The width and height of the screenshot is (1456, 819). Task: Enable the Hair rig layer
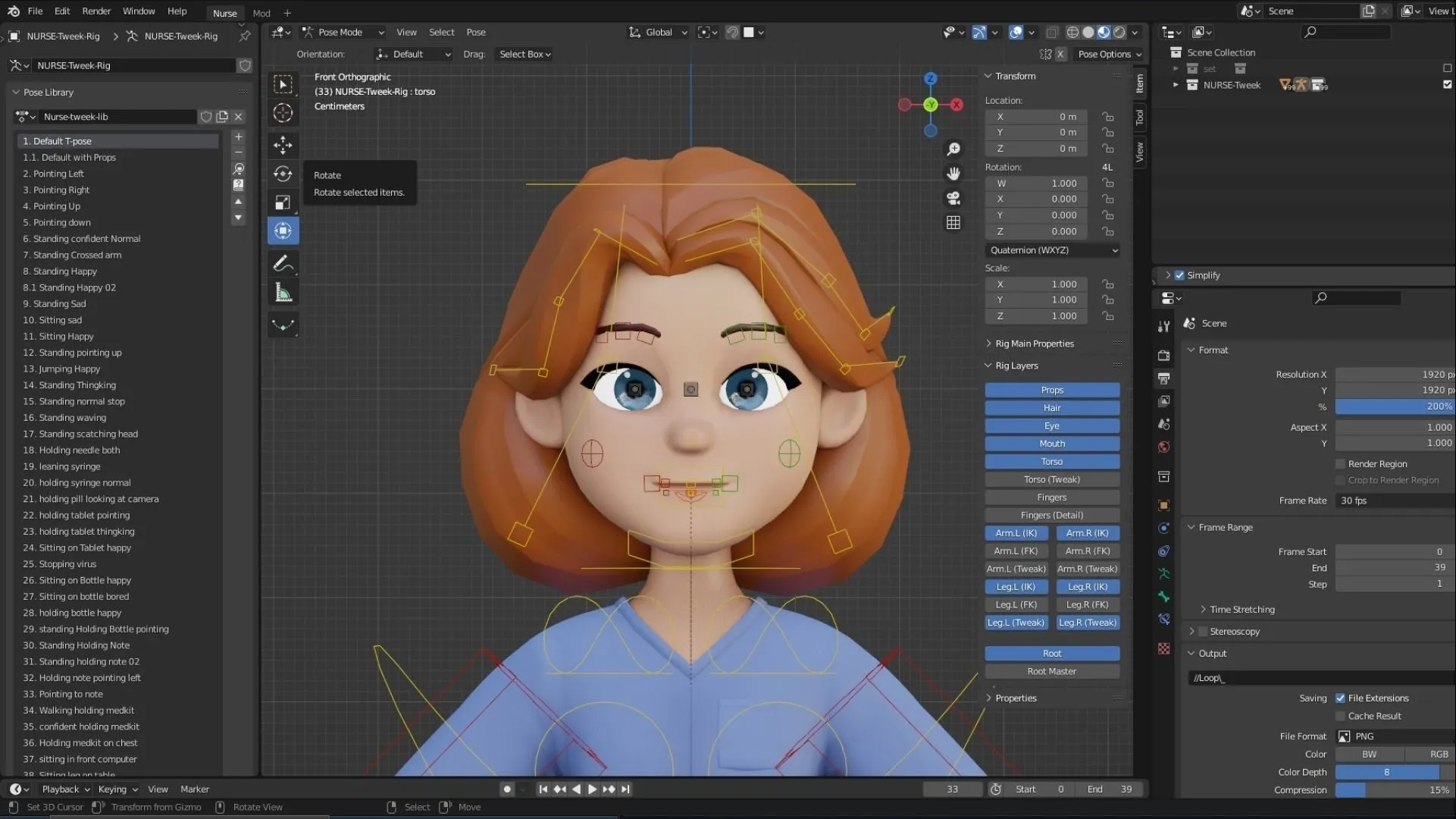(x=1052, y=407)
